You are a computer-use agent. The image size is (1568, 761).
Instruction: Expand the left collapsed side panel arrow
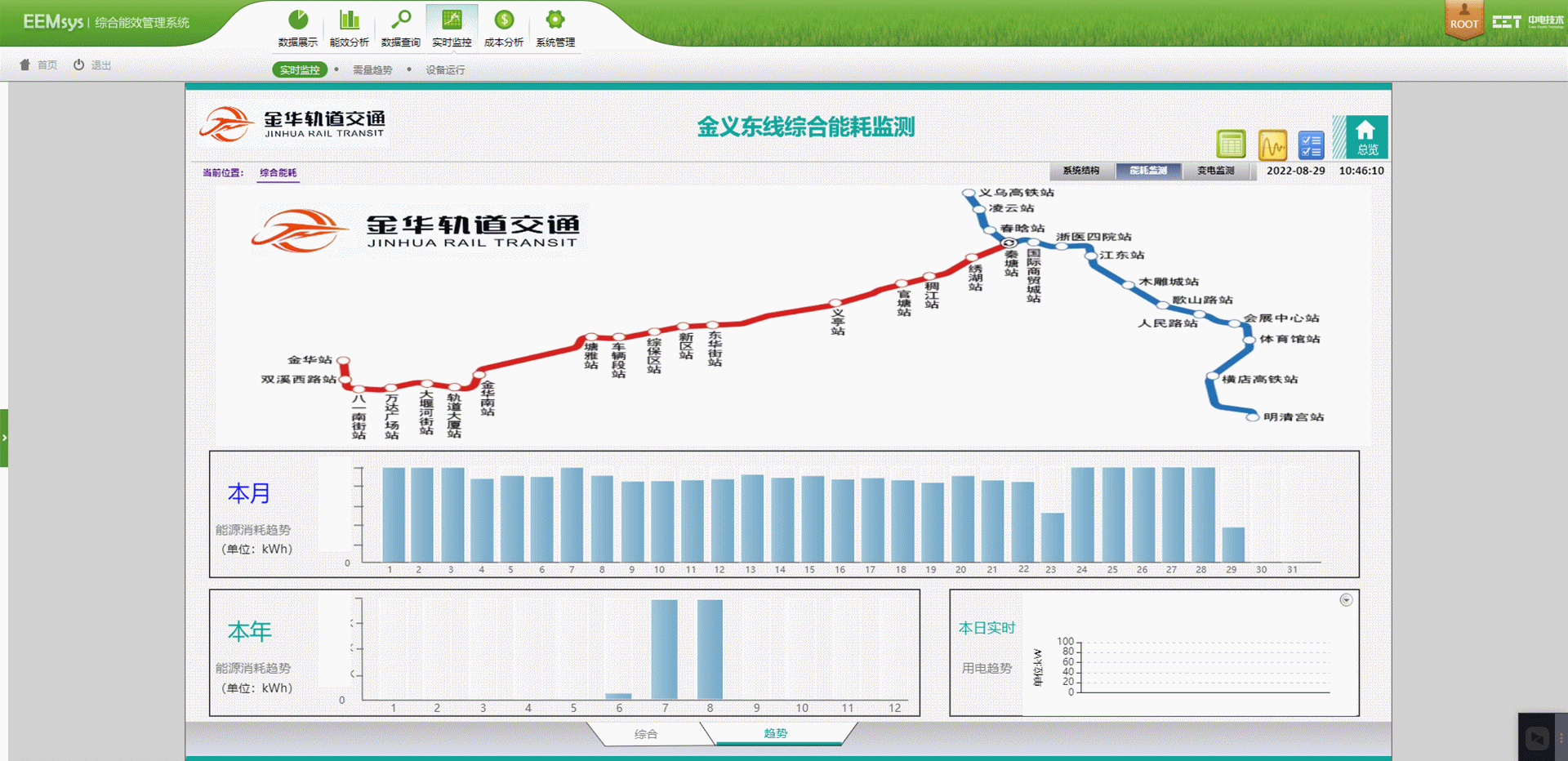pyautogui.click(x=4, y=438)
